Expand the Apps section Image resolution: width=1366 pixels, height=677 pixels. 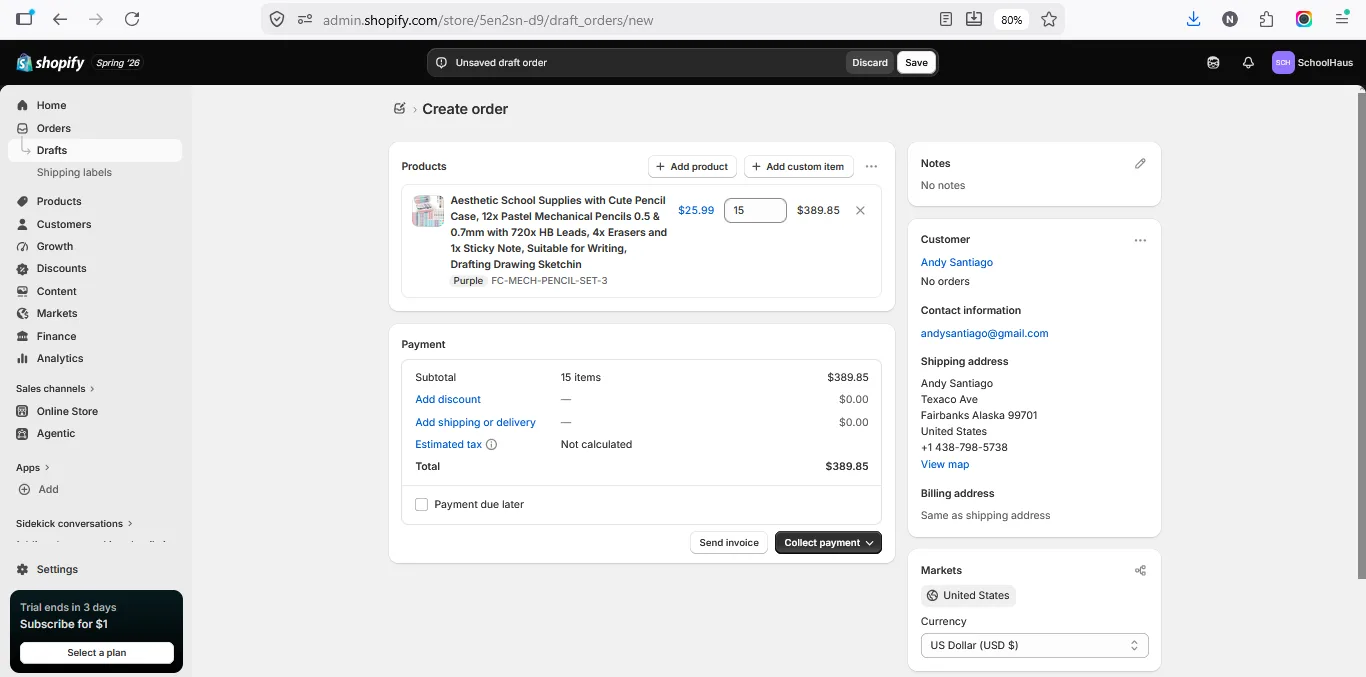[x=33, y=467]
